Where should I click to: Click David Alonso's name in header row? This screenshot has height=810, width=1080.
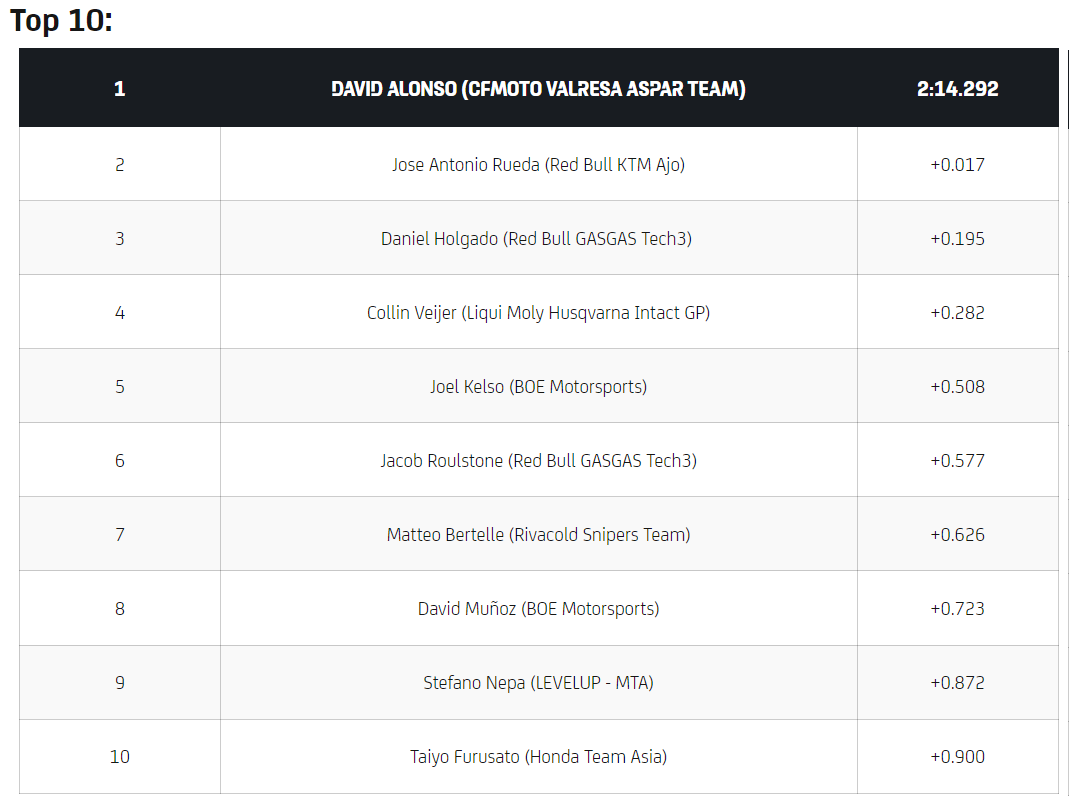coord(538,88)
